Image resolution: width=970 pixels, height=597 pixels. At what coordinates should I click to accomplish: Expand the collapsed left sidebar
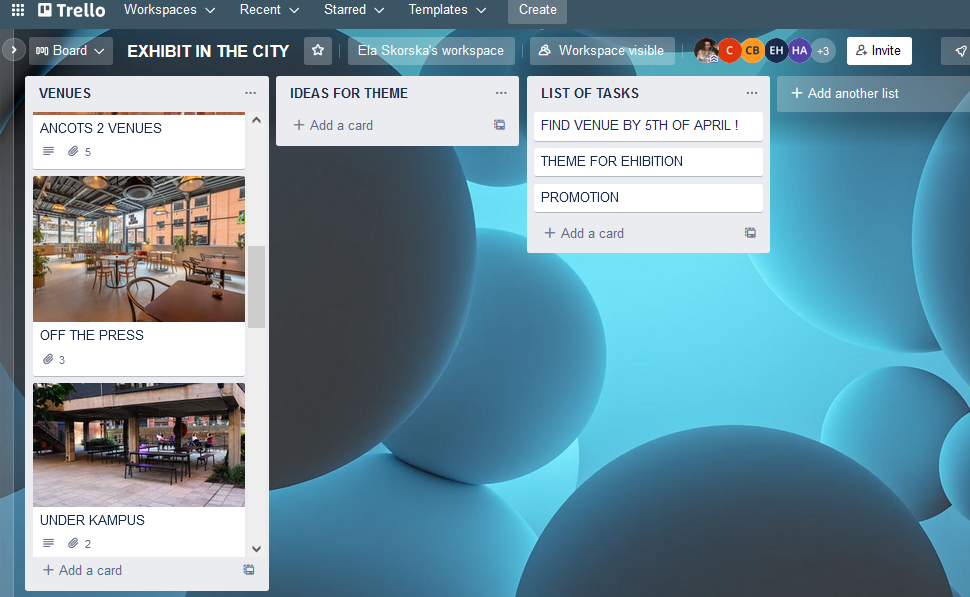click(13, 49)
